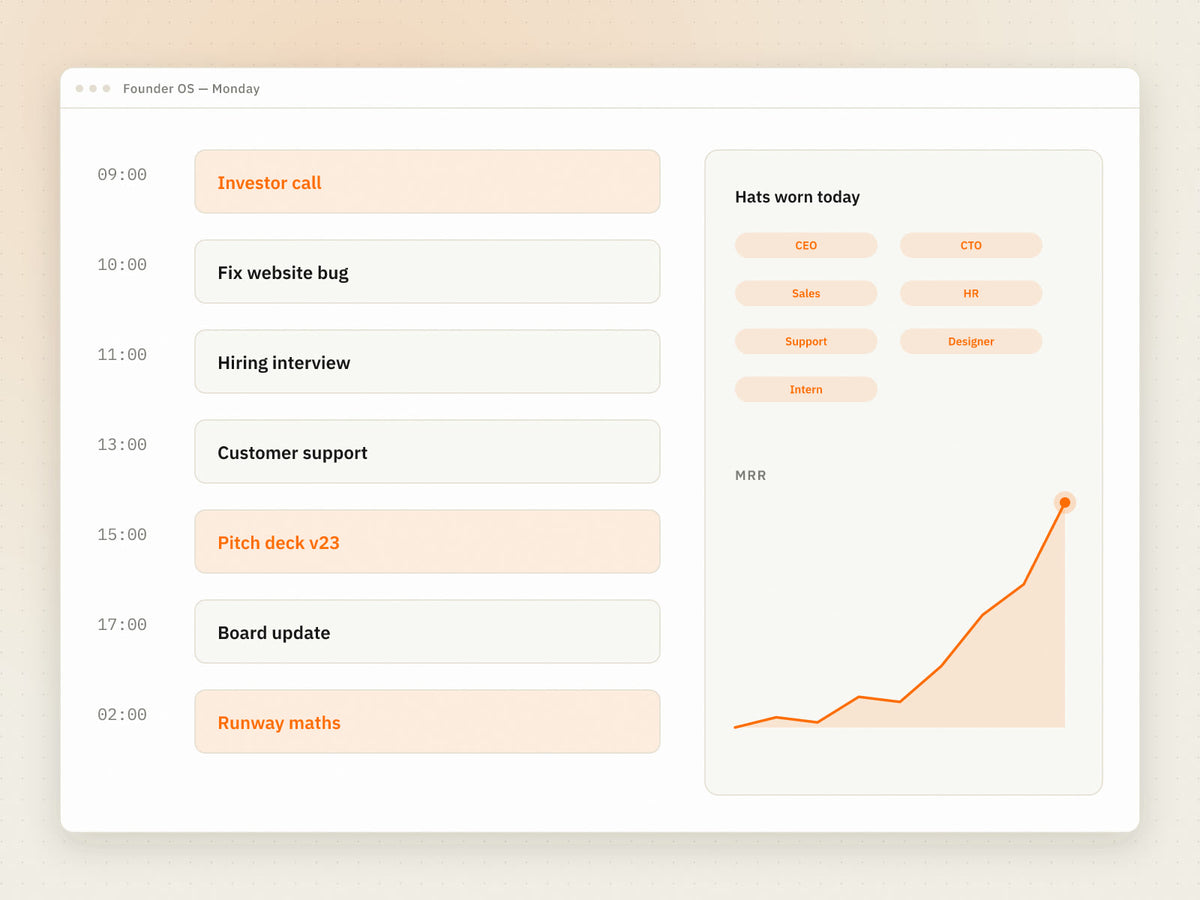Click the 15:00 time label

pyautogui.click(x=122, y=535)
